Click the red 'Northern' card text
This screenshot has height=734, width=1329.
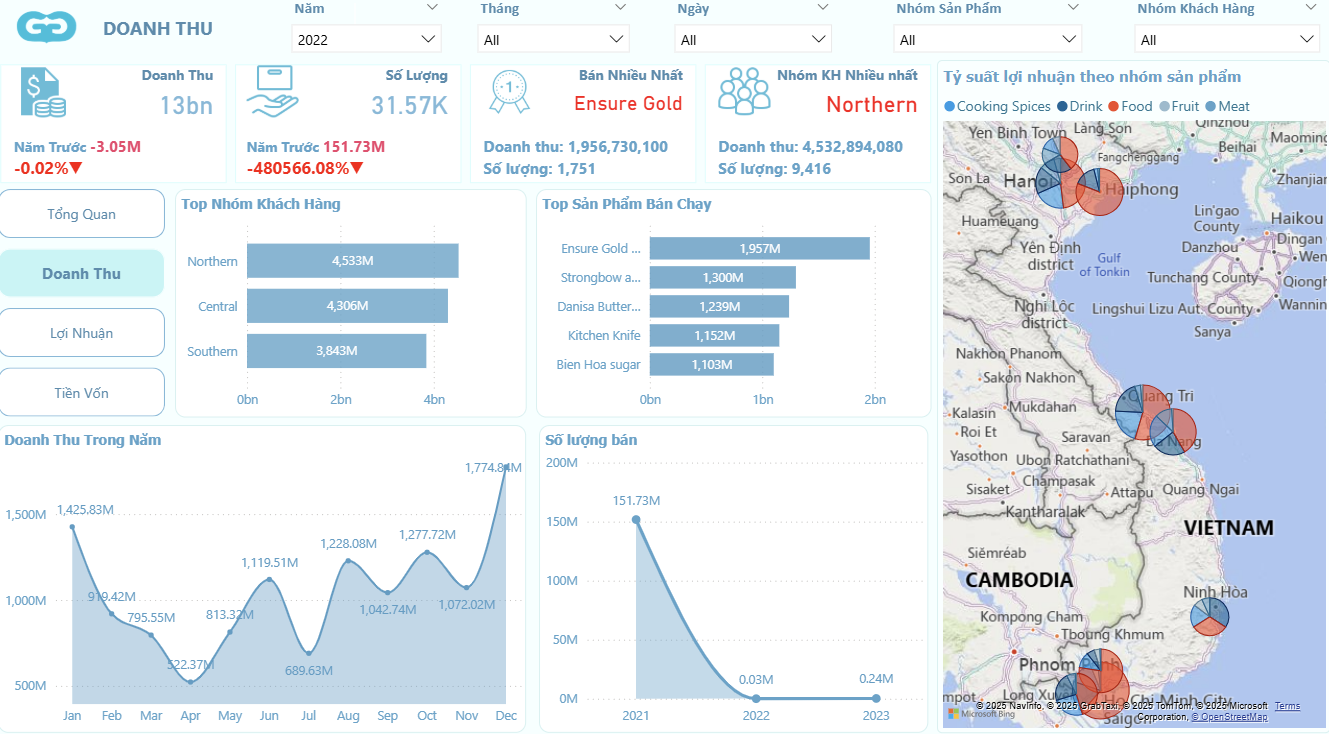click(x=871, y=105)
